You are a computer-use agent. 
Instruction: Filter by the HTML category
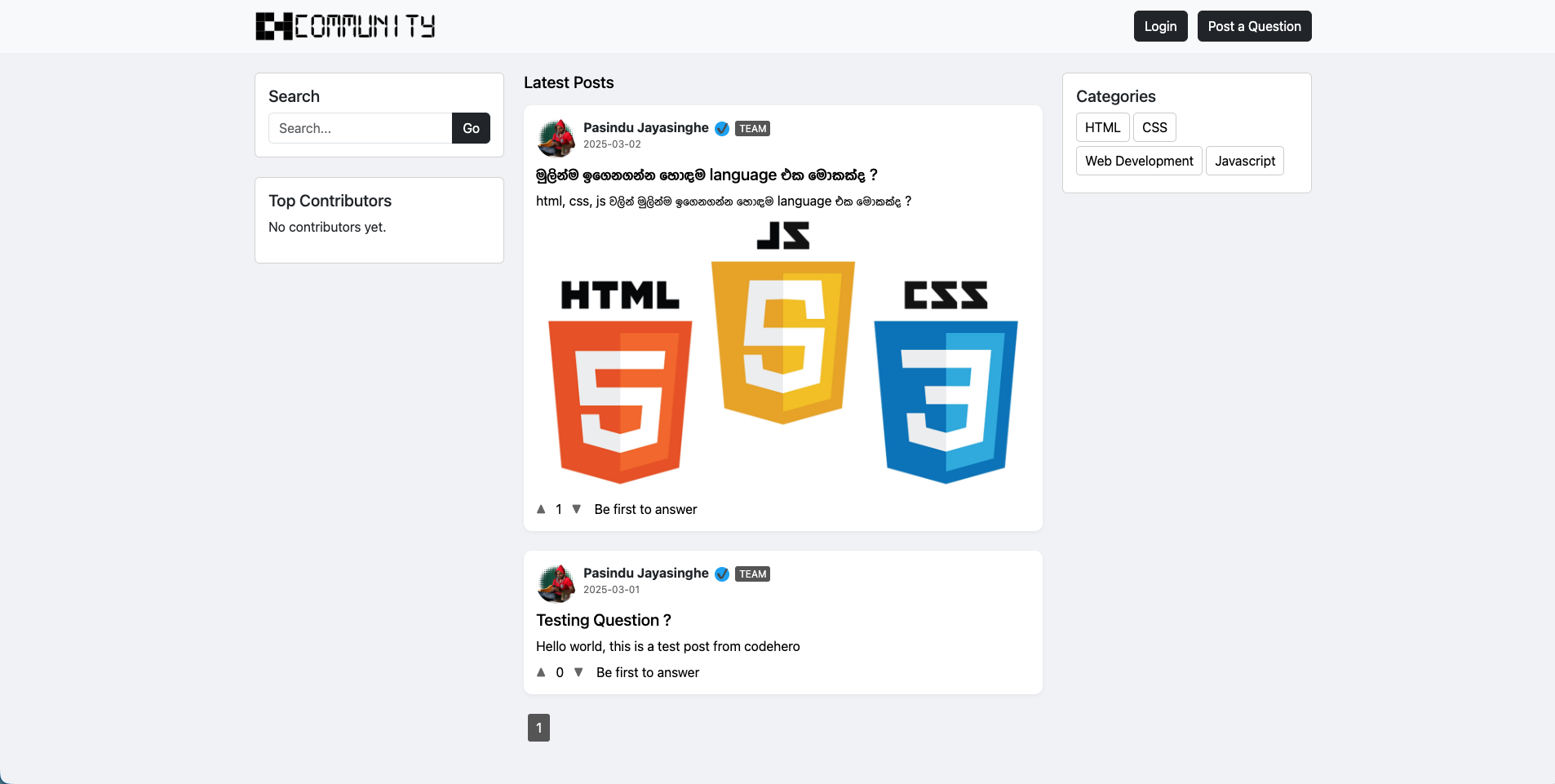(x=1102, y=127)
